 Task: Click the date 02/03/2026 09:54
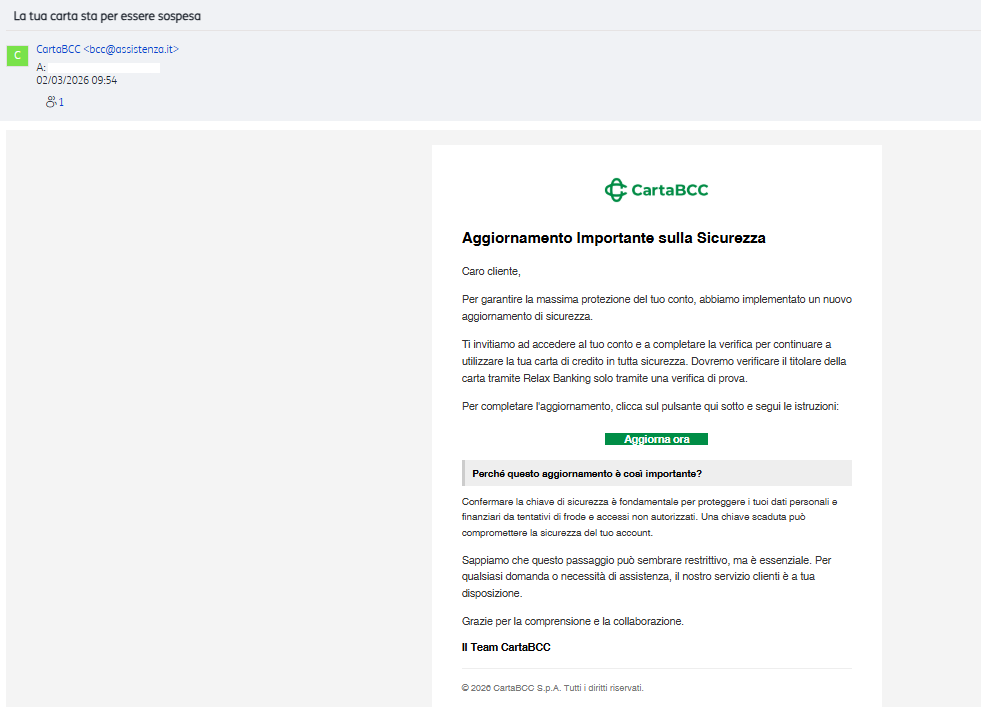pyautogui.click(x=76, y=80)
